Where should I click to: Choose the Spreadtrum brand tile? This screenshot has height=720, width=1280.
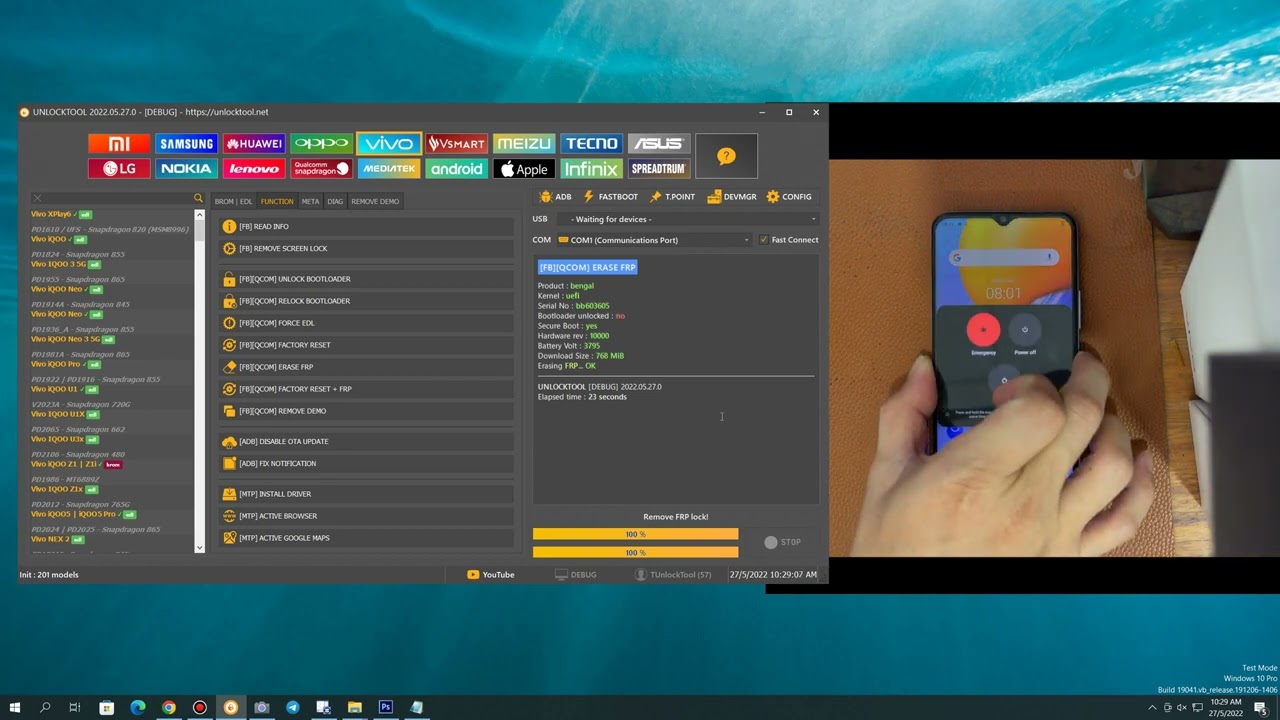[658, 169]
